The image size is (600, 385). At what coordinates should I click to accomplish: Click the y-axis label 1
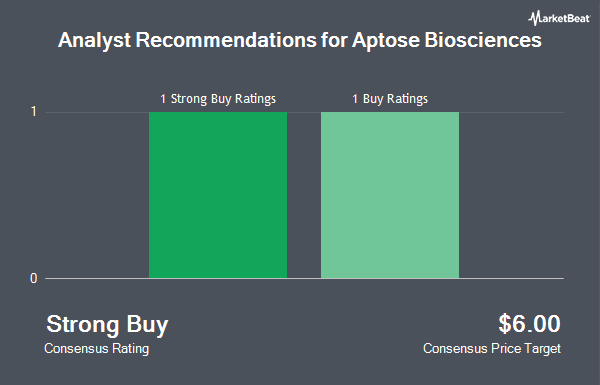pos(34,112)
